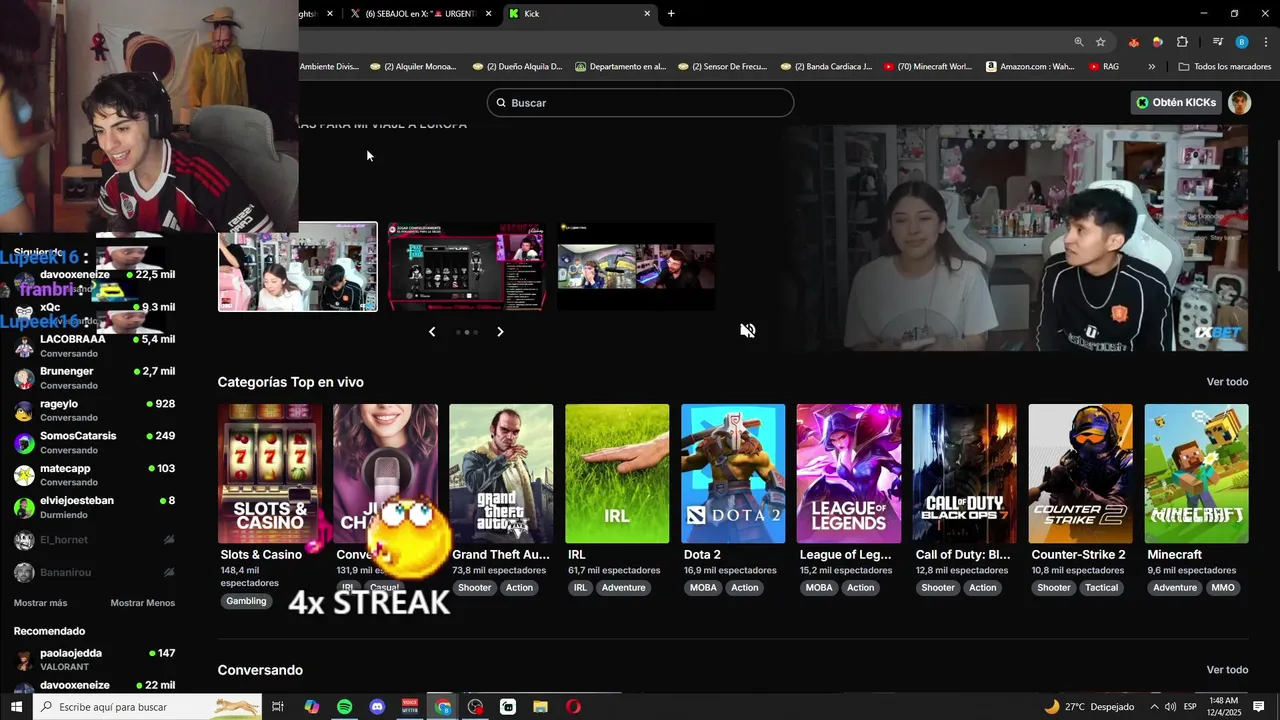Open the Slots & Casino category cover

(x=270, y=473)
